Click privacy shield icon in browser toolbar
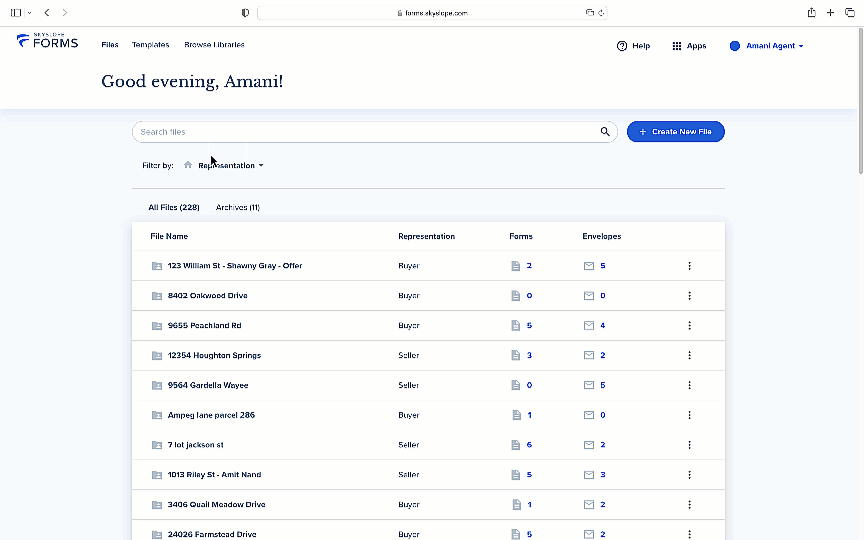Screen dimensions: 864x540 point(245,13)
